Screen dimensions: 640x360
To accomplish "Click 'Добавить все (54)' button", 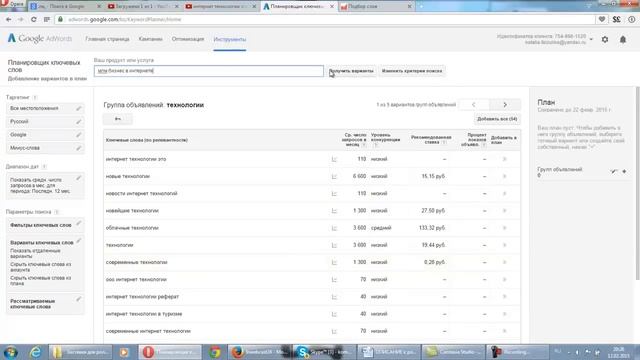I will 497,119.
